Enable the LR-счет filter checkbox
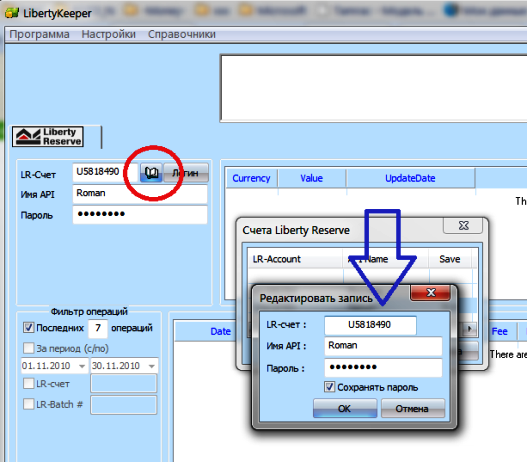The width and height of the screenshot is (527, 462). (x=29, y=383)
